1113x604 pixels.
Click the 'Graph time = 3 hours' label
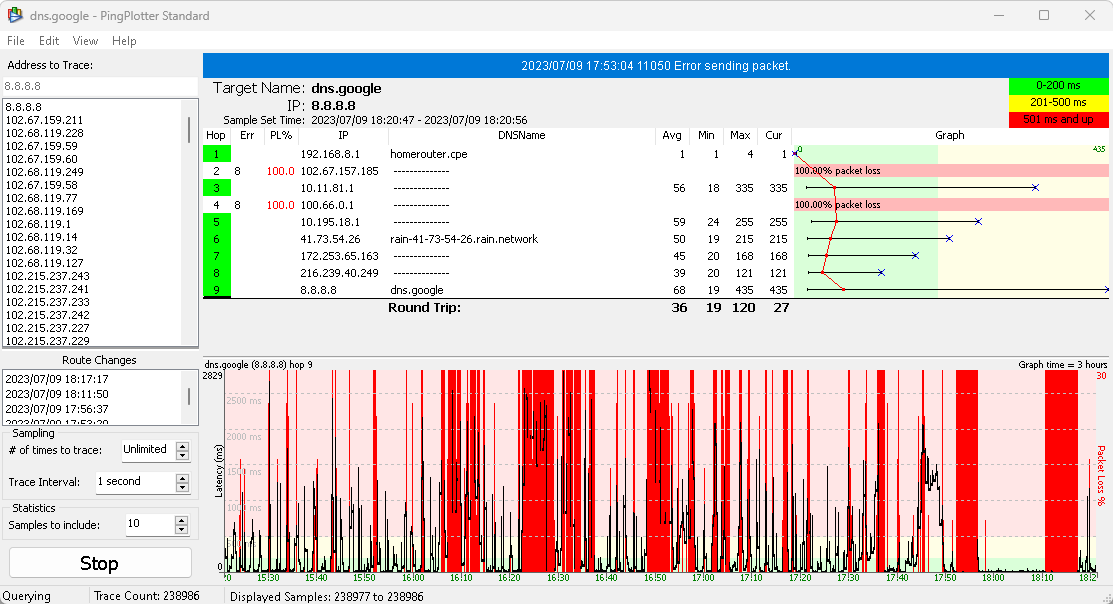point(1063,364)
